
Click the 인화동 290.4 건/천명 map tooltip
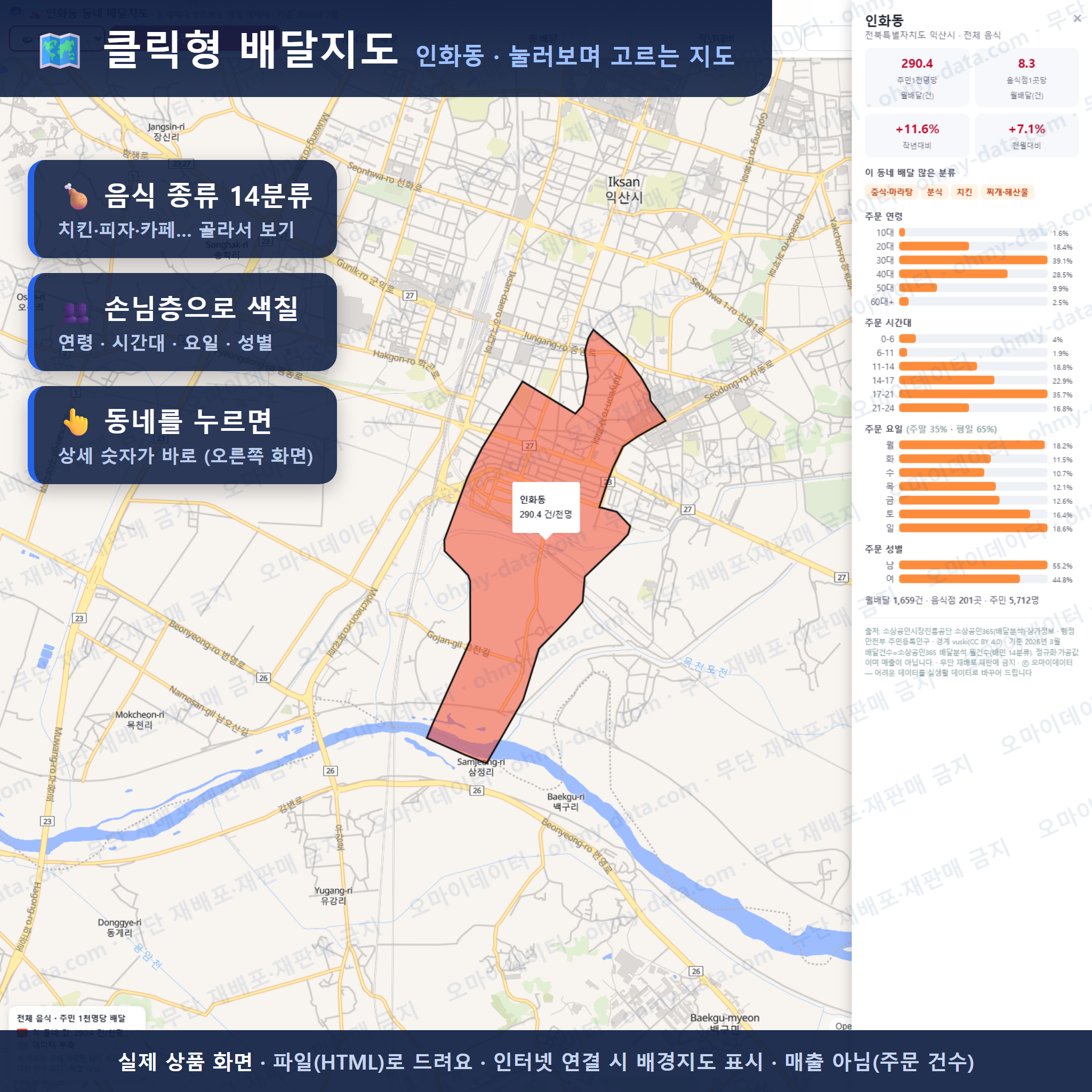pyautogui.click(x=546, y=507)
